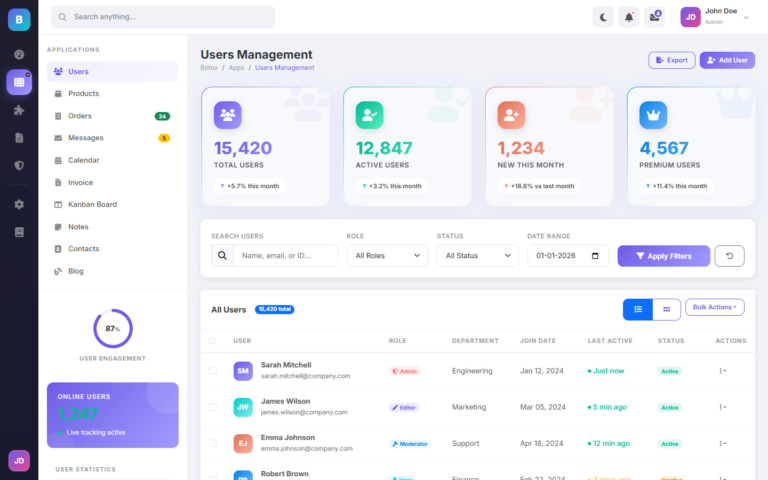768x480 pixels.
Task: Tick the select-all checkbox in table header
Action: [x=212, y=341]
